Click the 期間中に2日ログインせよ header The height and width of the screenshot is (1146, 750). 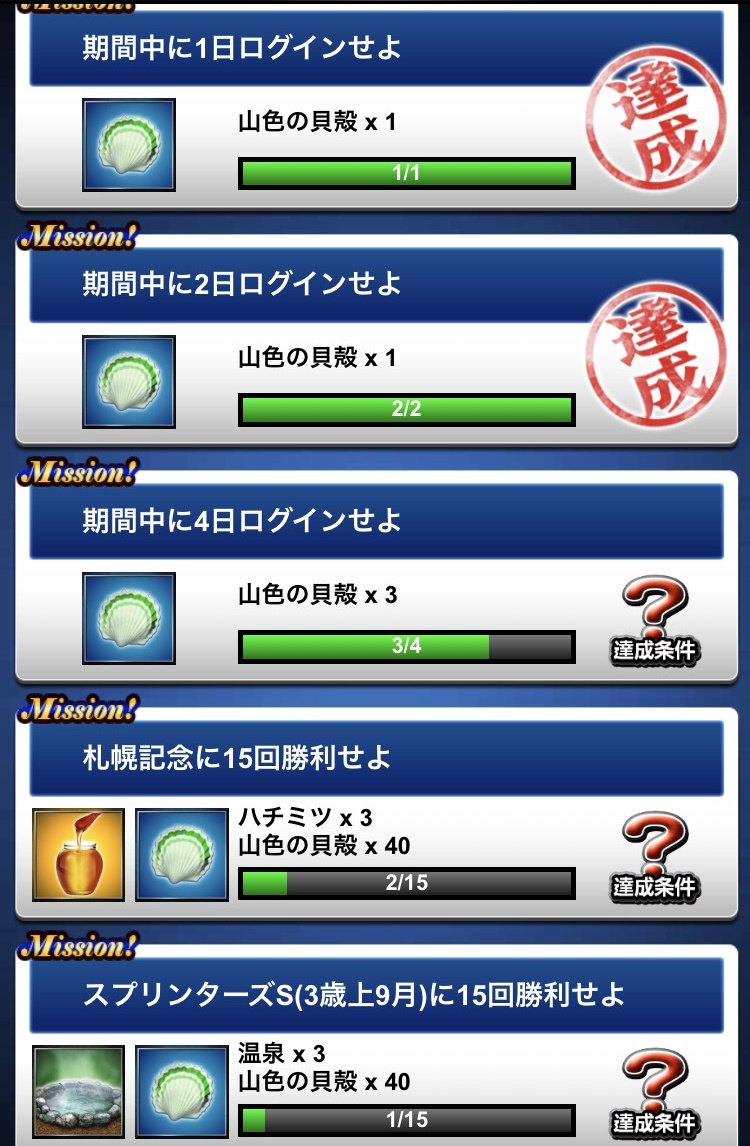(x=376, y=284)
